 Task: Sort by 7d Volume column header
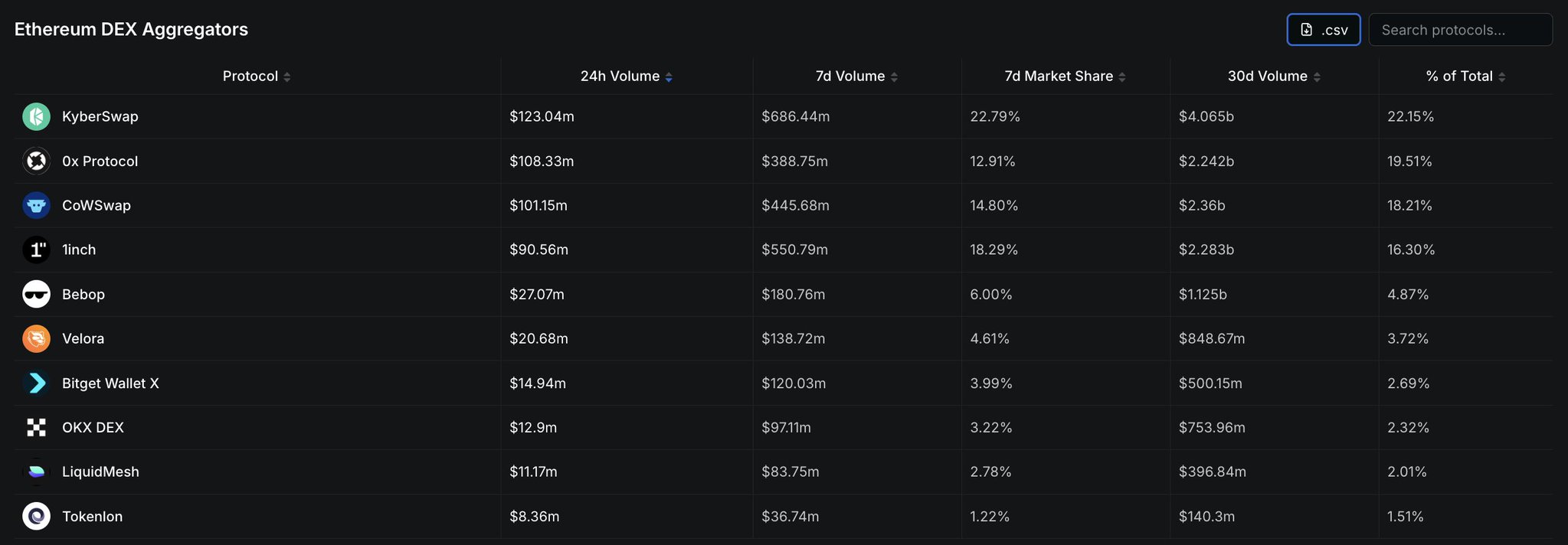856,77
